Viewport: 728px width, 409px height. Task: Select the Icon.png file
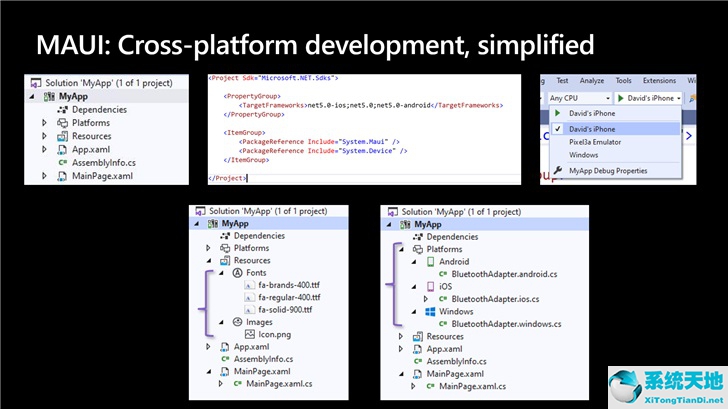click(x=274, y=334)
